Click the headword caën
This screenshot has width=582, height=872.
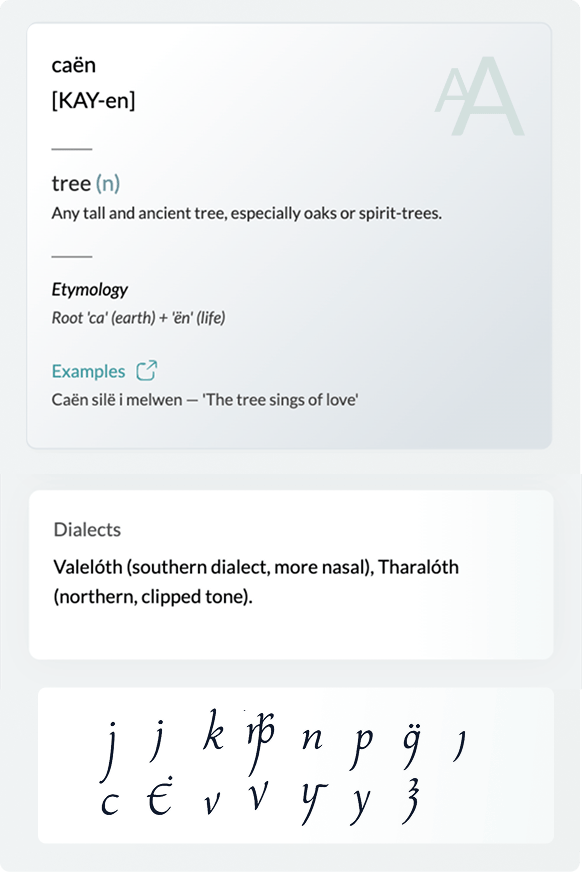click(75, 65)
